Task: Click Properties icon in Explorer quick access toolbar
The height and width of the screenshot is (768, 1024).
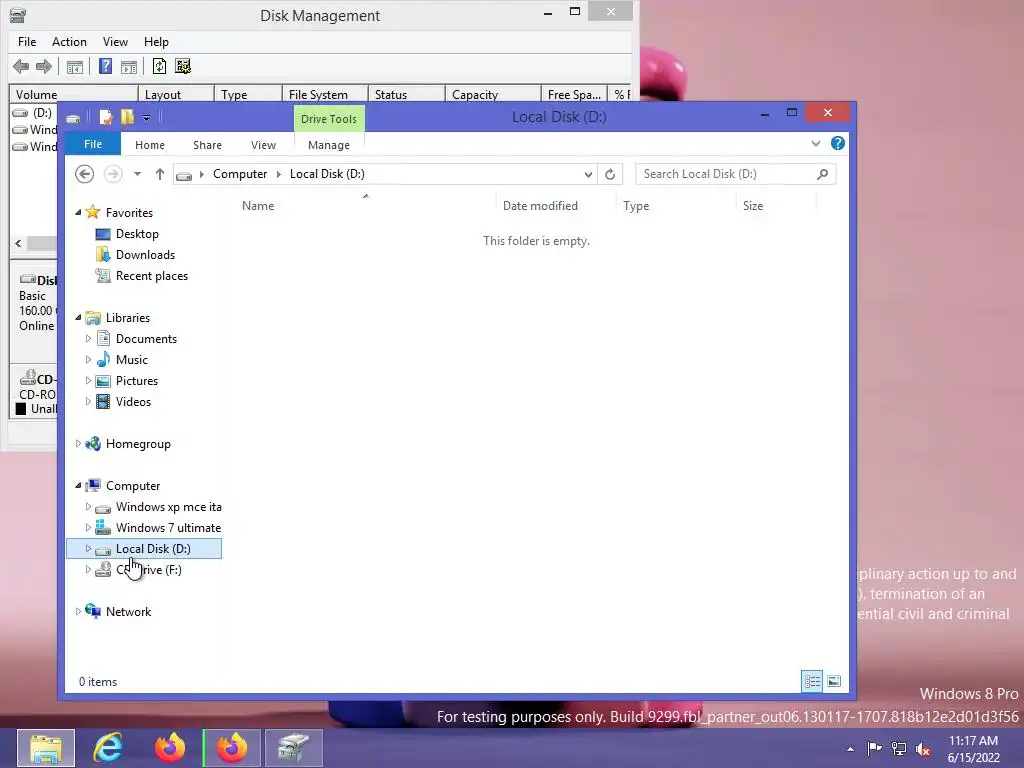Action: pyautogui.click(x=105, y=117)
